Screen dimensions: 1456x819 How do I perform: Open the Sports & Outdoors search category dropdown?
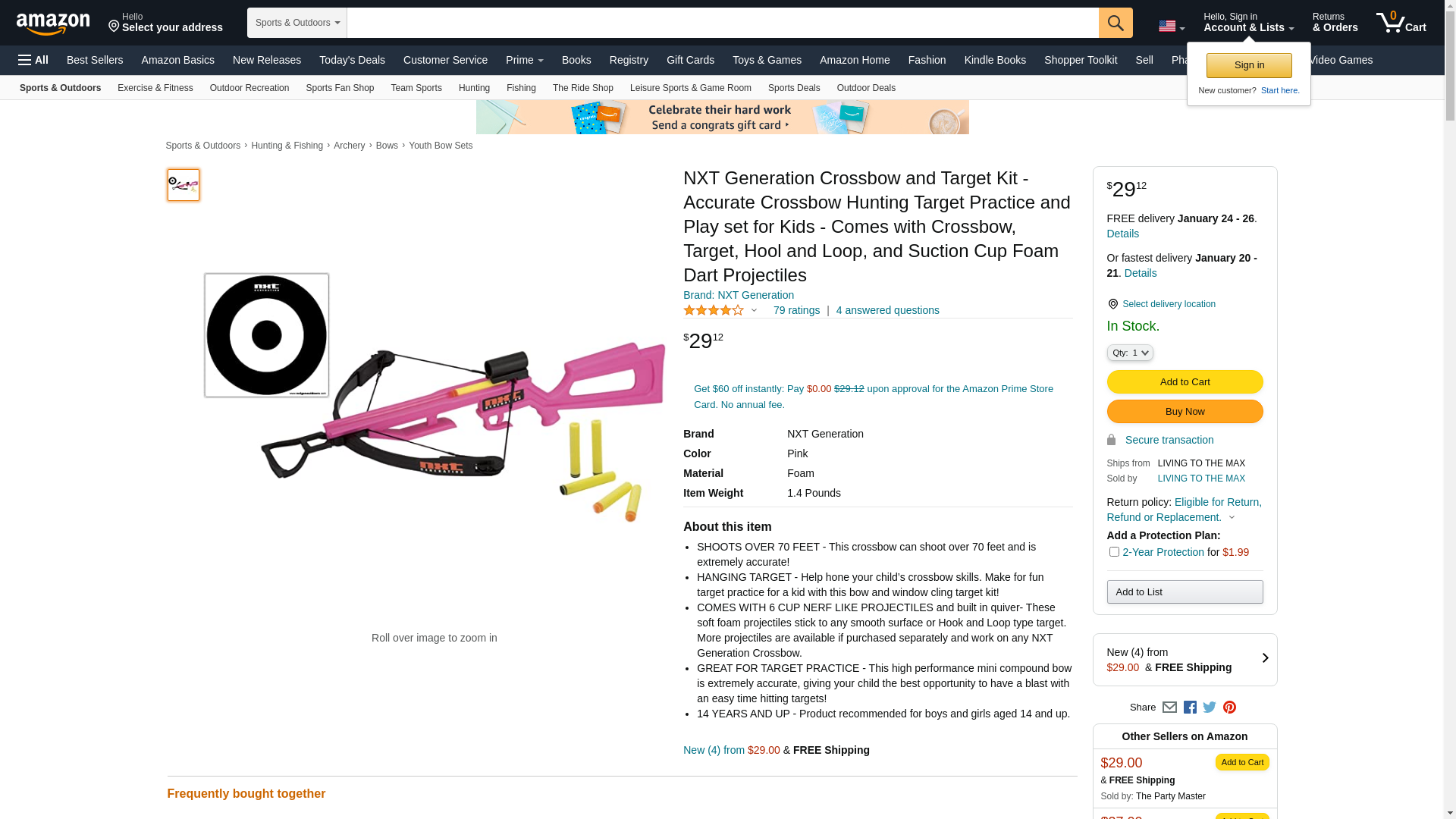pyautogui.click(x=297, y=23)
